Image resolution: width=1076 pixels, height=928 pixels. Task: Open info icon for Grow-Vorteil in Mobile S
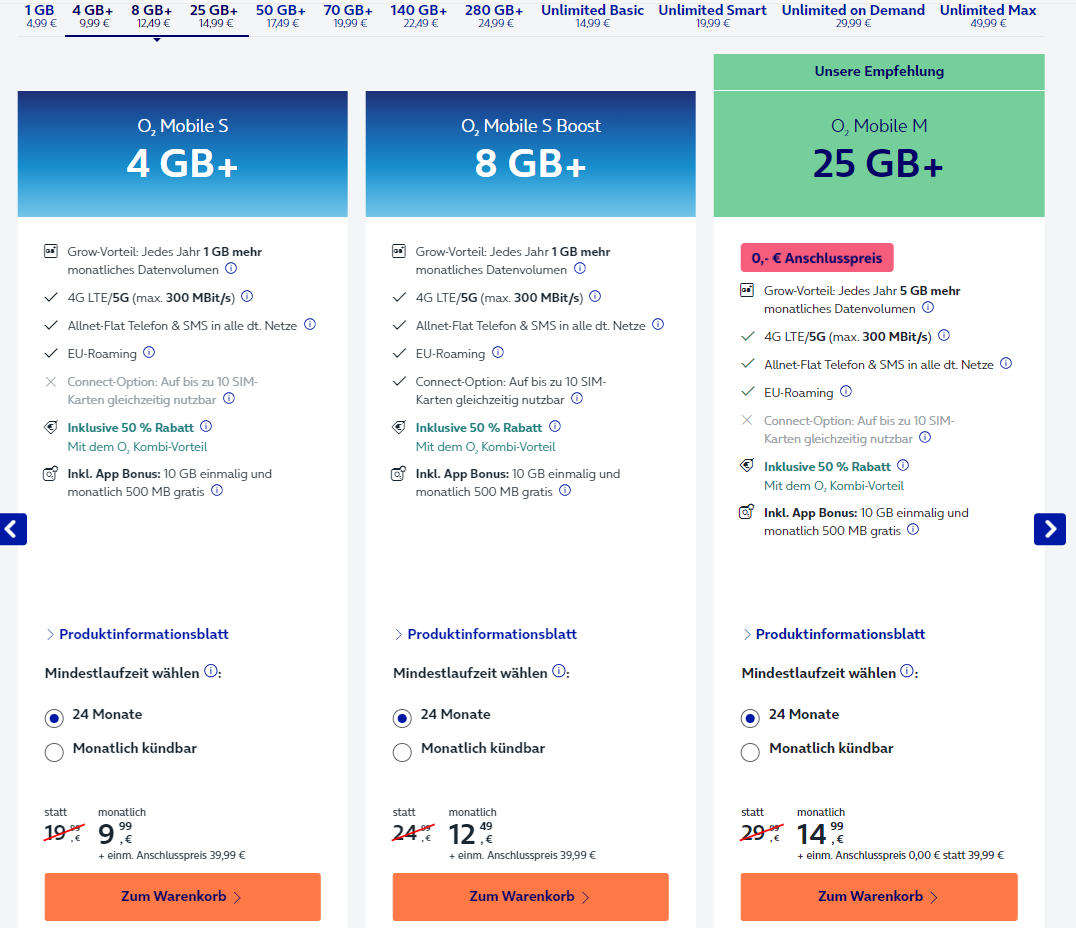pos(231,268)
